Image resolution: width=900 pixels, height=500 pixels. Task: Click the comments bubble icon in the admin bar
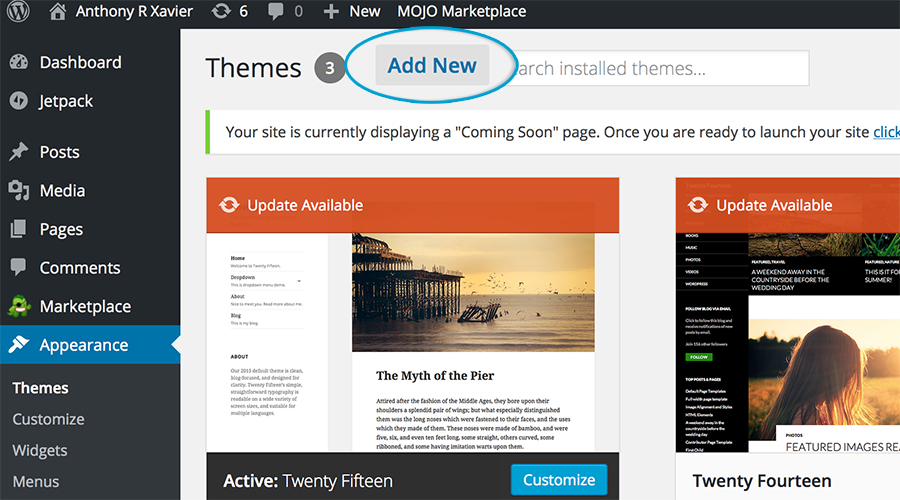point(276,11)
